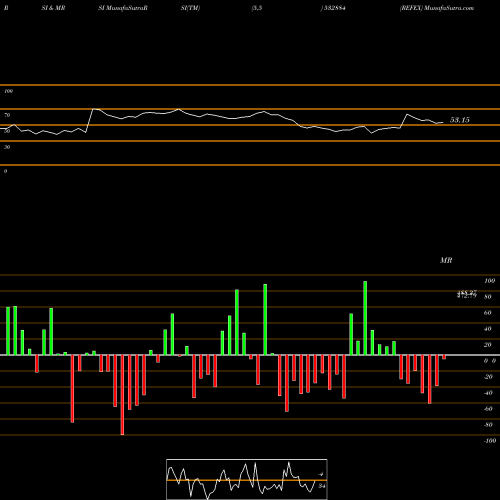Screen dimensions: 500x500
Task: Click the MR panel label
Action: pyautogui.click(x=446, y=260)
